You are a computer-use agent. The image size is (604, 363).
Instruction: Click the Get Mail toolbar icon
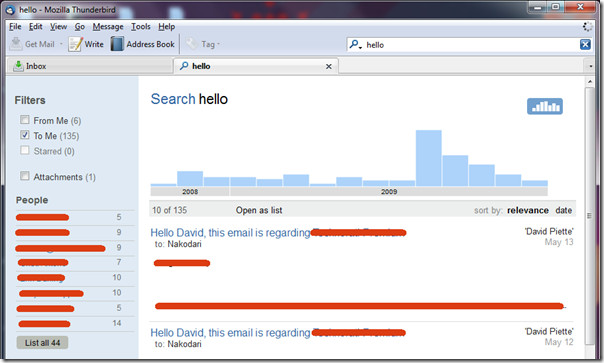(16, 44)
